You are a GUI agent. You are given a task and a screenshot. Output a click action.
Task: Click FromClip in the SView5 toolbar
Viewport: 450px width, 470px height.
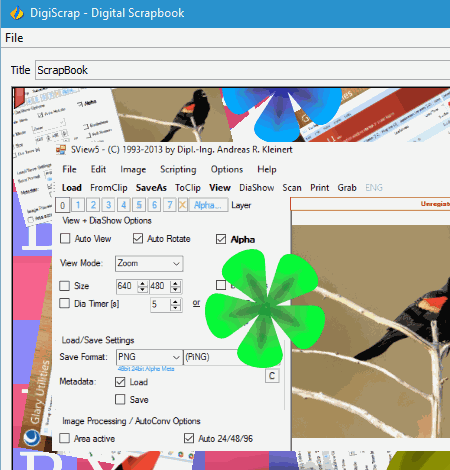[109, 188]
